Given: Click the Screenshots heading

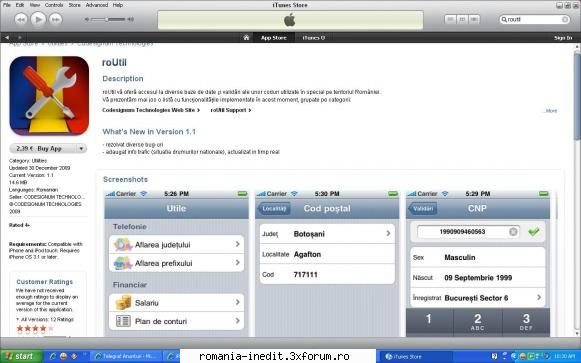Looking at the screenshot, I should coord(125,179).
